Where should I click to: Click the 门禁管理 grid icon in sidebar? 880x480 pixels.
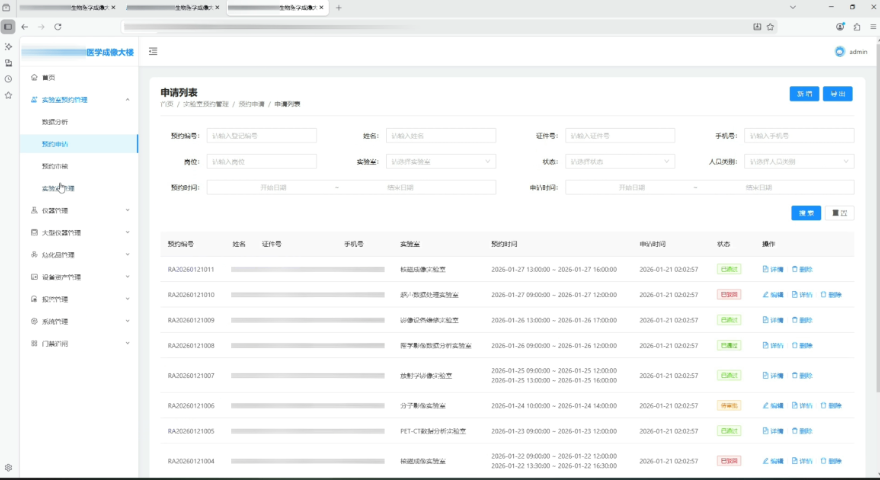click(34, 344)
